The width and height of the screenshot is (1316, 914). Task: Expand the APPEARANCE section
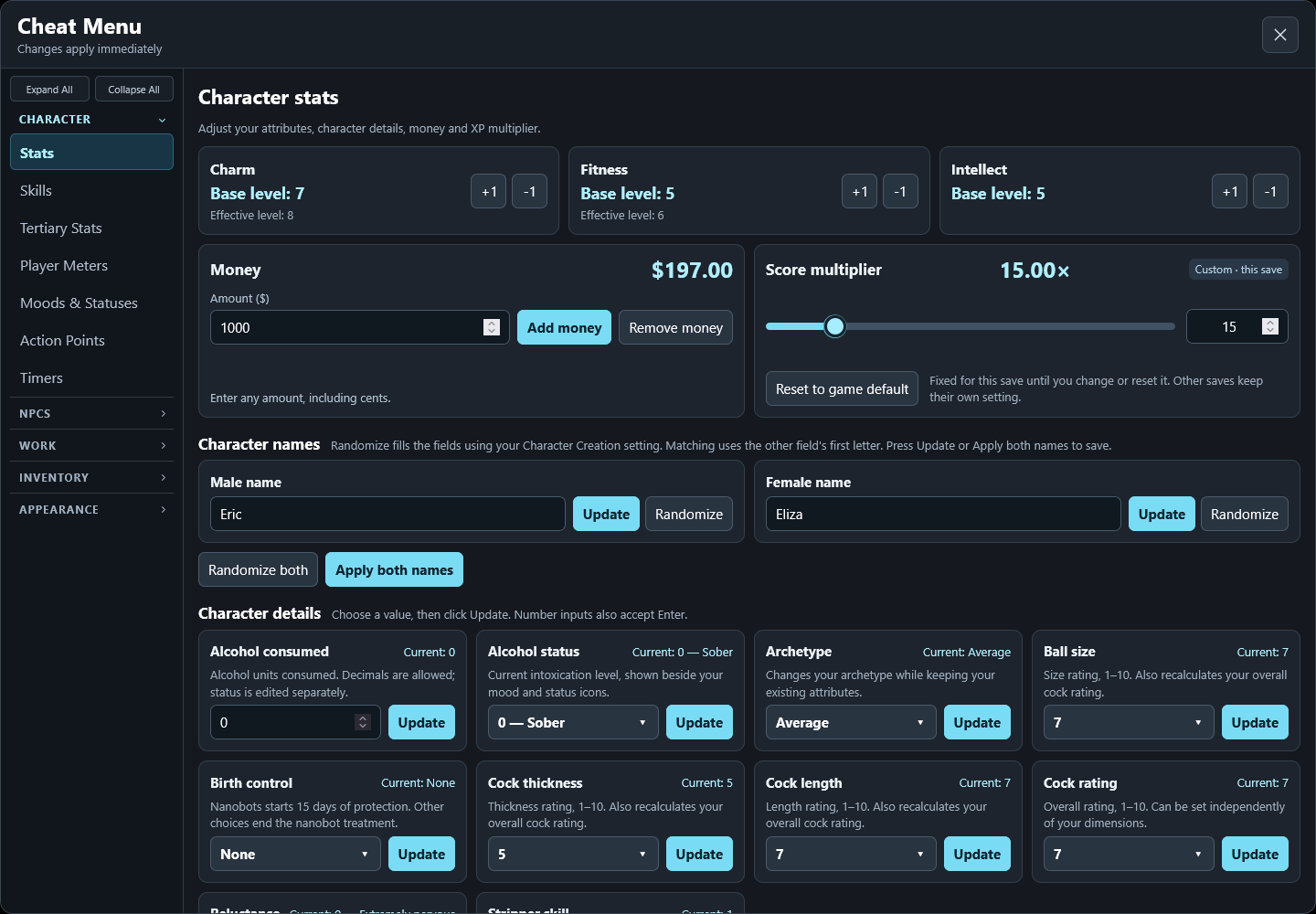click(91, 509)
